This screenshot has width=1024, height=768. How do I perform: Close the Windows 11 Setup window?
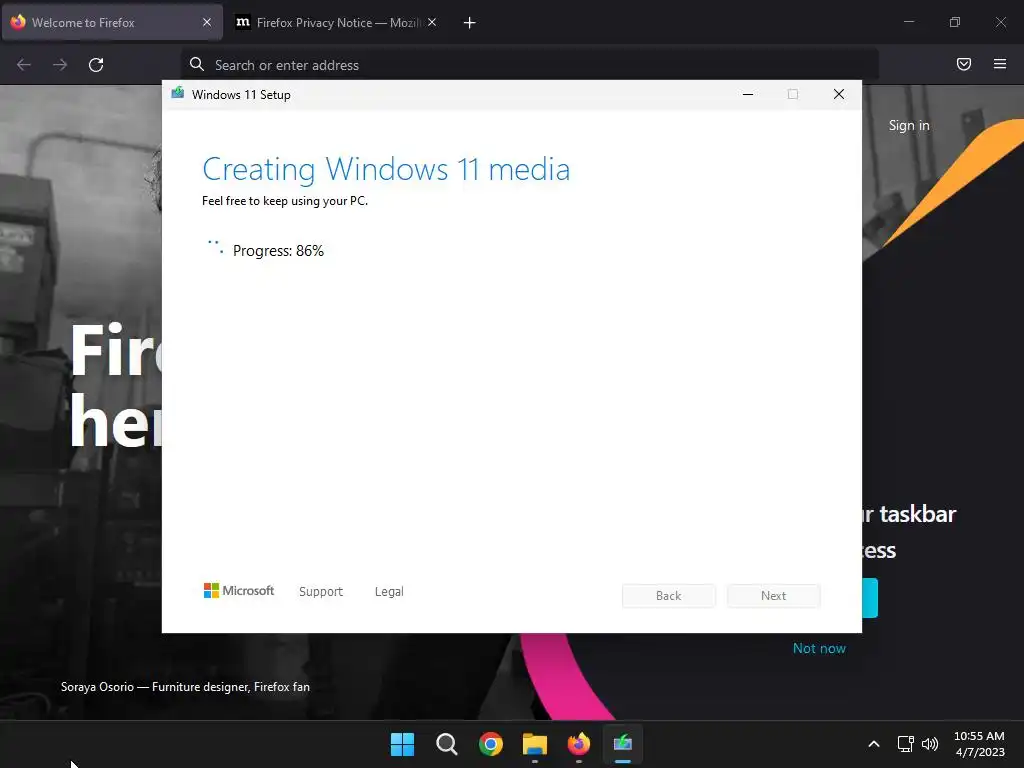(839, 95)
